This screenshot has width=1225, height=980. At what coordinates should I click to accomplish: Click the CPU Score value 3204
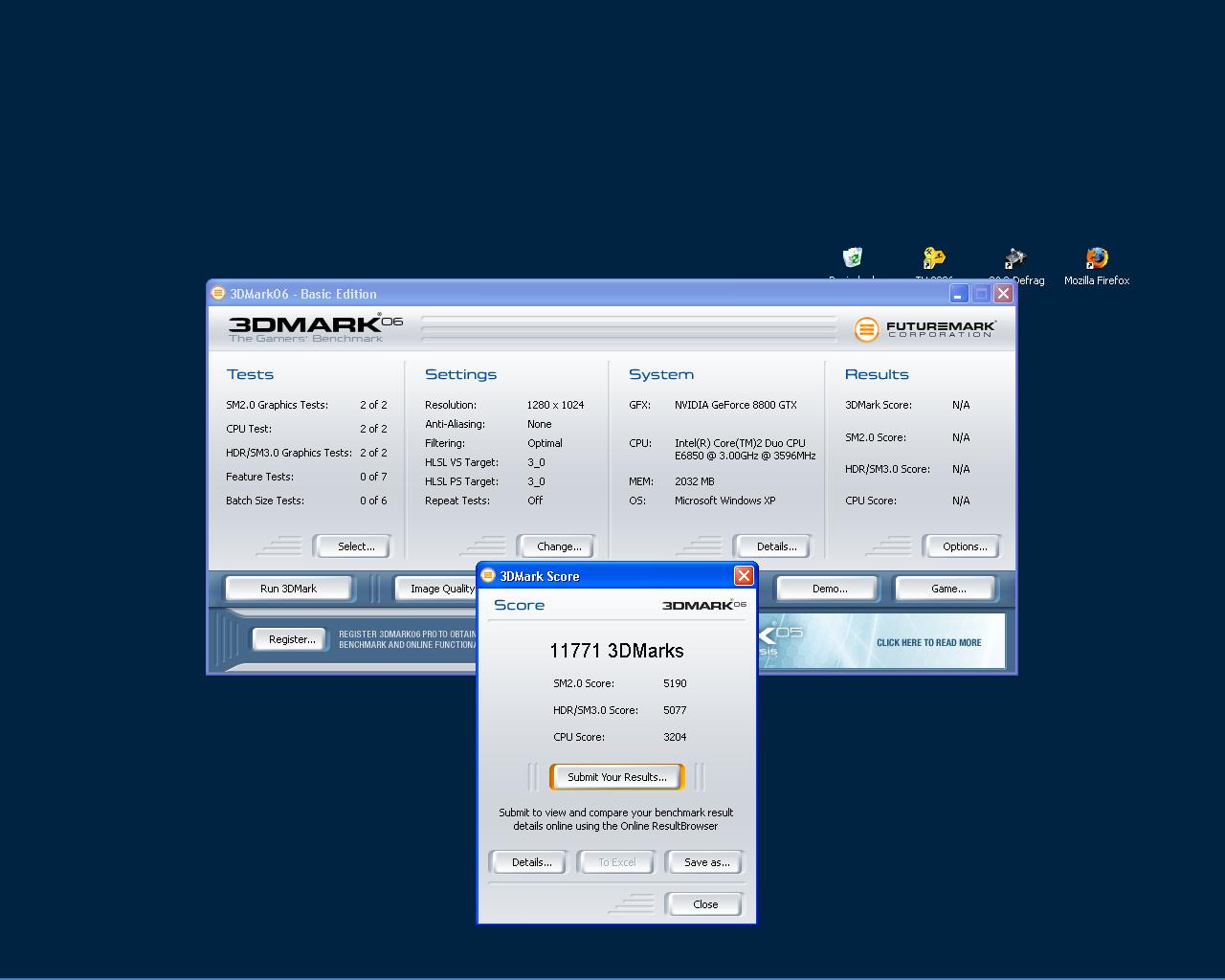coord(675,737)
